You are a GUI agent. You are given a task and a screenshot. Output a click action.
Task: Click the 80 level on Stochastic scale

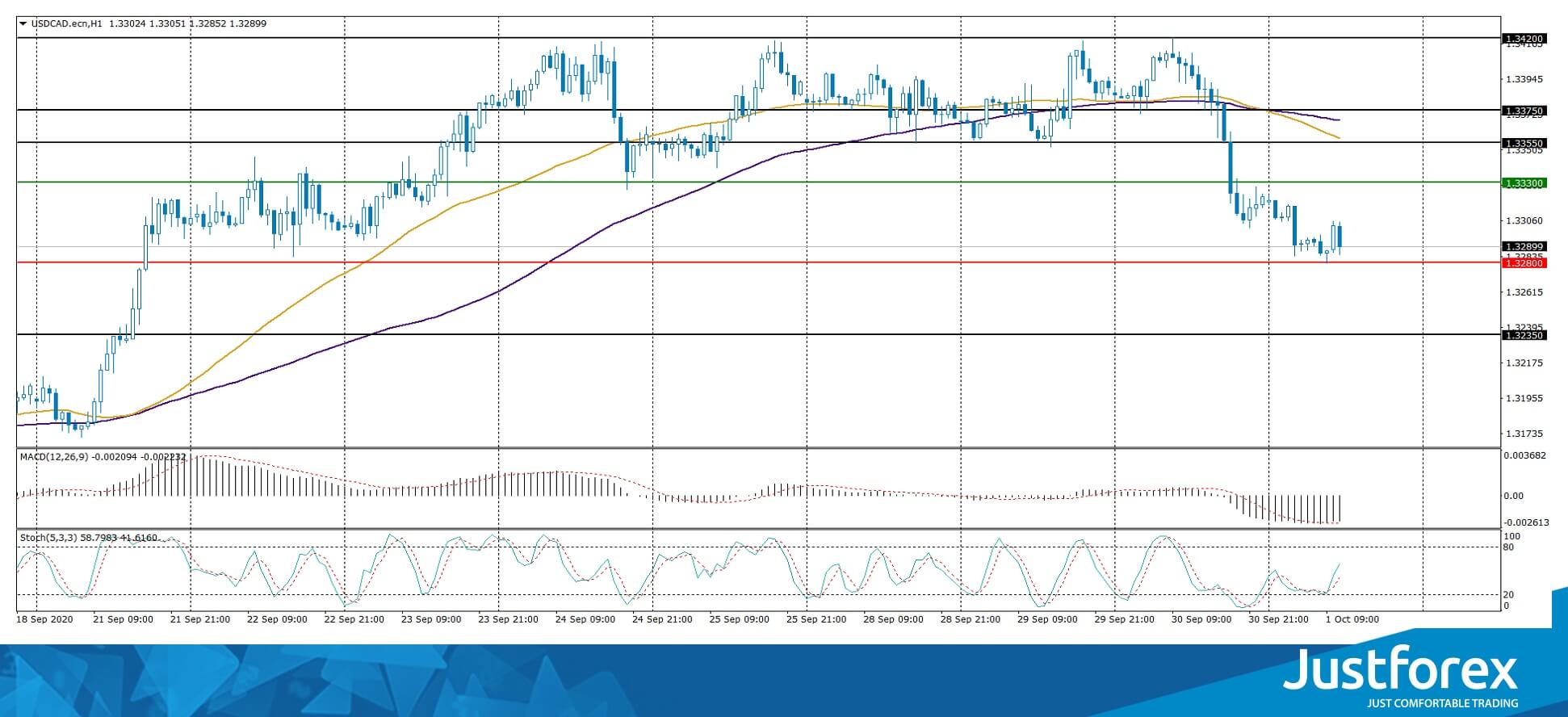click(1509, 547)
